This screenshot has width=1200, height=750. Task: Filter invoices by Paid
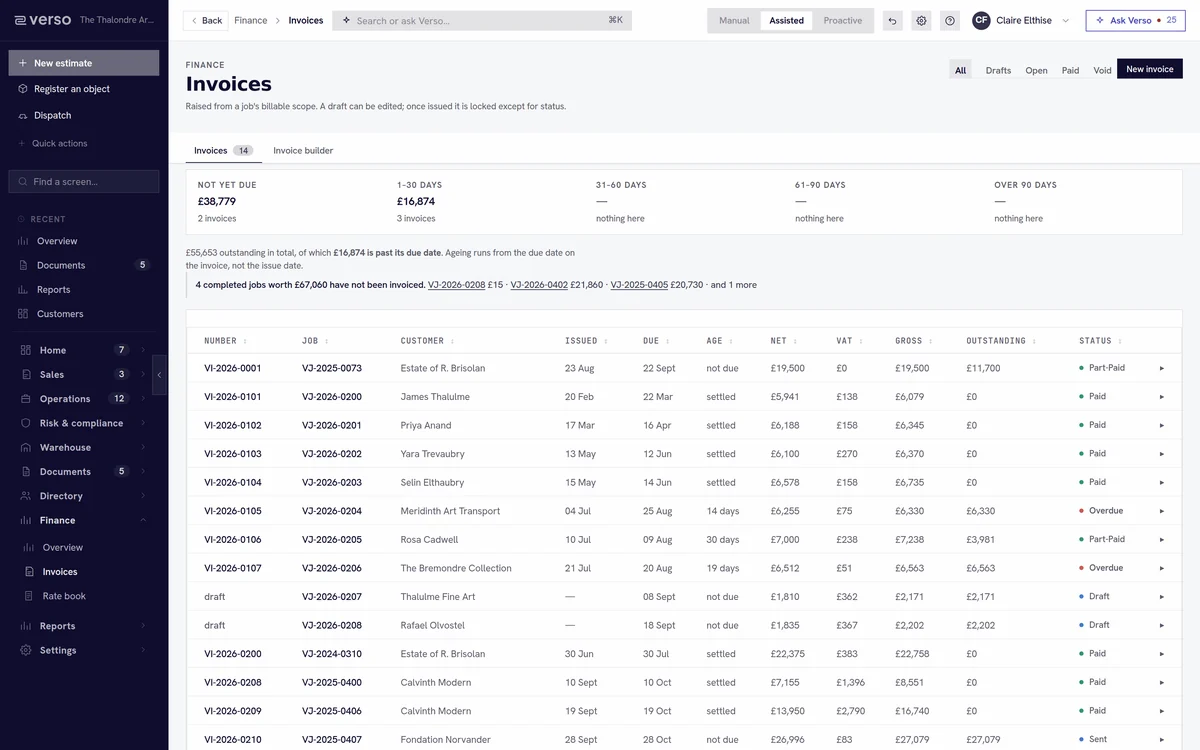point(1070,70)
